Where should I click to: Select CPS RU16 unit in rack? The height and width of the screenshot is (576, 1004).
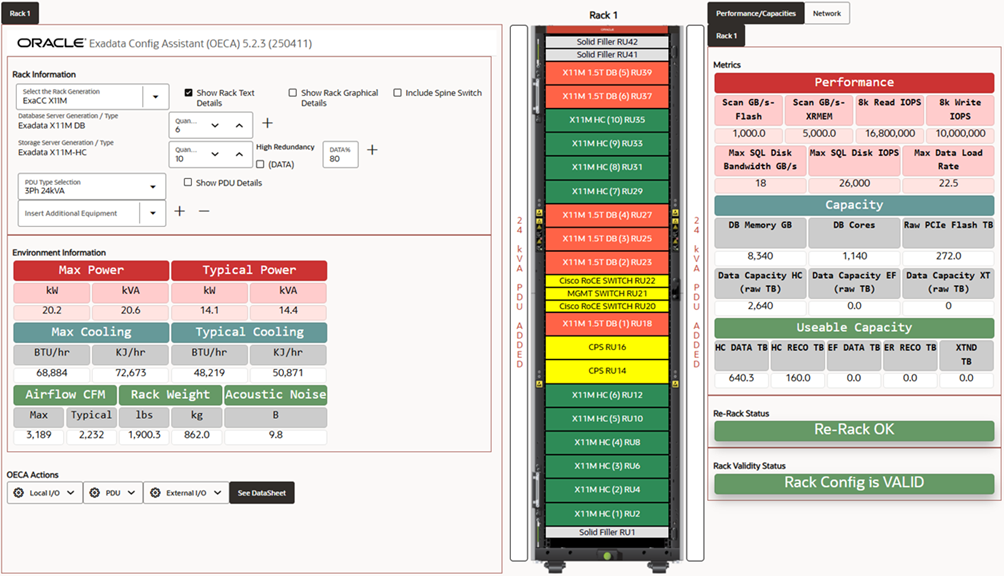(607, 348)
